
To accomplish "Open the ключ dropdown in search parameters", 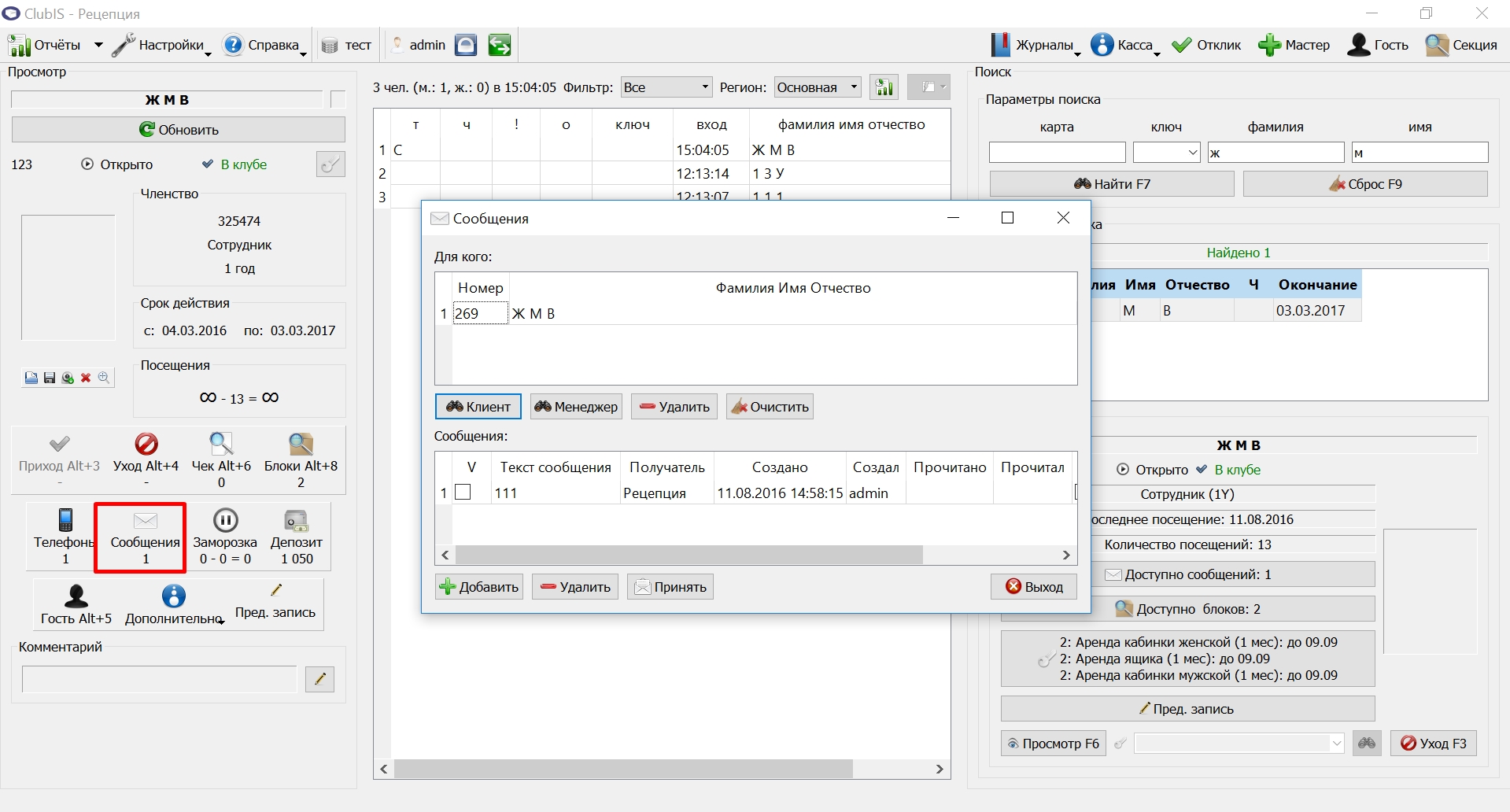I will [1167, 153].
